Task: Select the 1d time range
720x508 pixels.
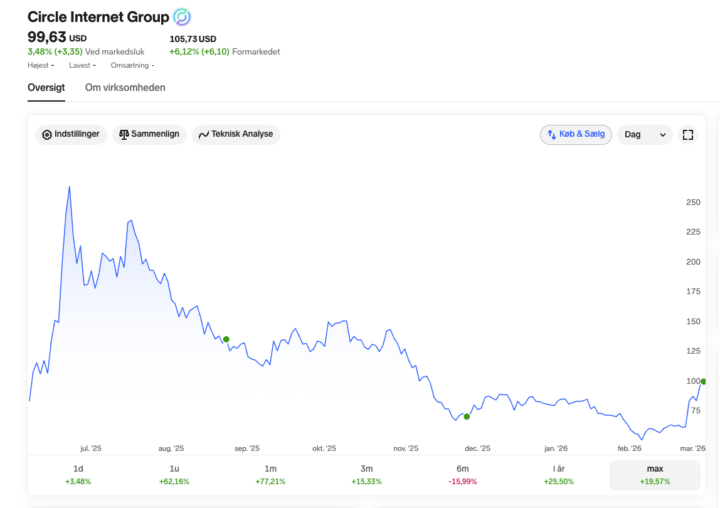Action: coord(78,474)
